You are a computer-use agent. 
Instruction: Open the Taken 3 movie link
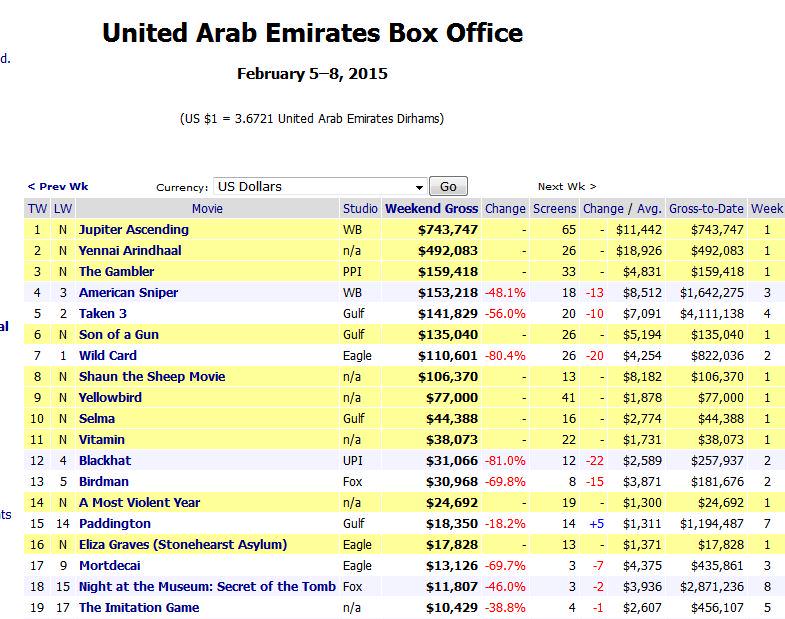click(103, 314)
